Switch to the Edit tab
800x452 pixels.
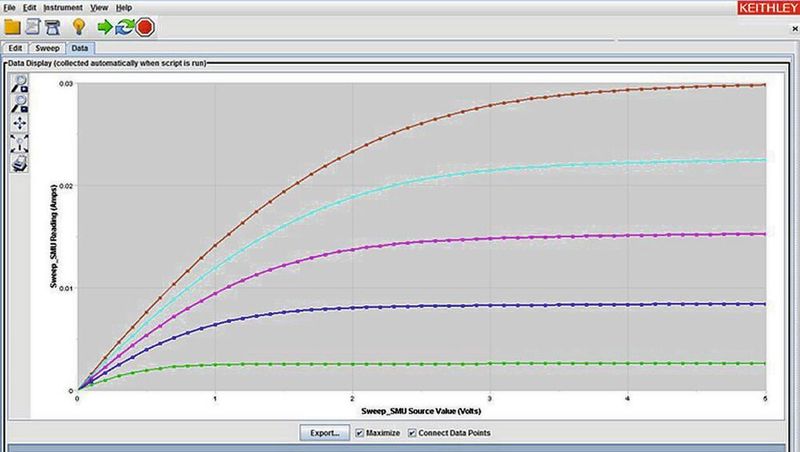coord(15,48)
